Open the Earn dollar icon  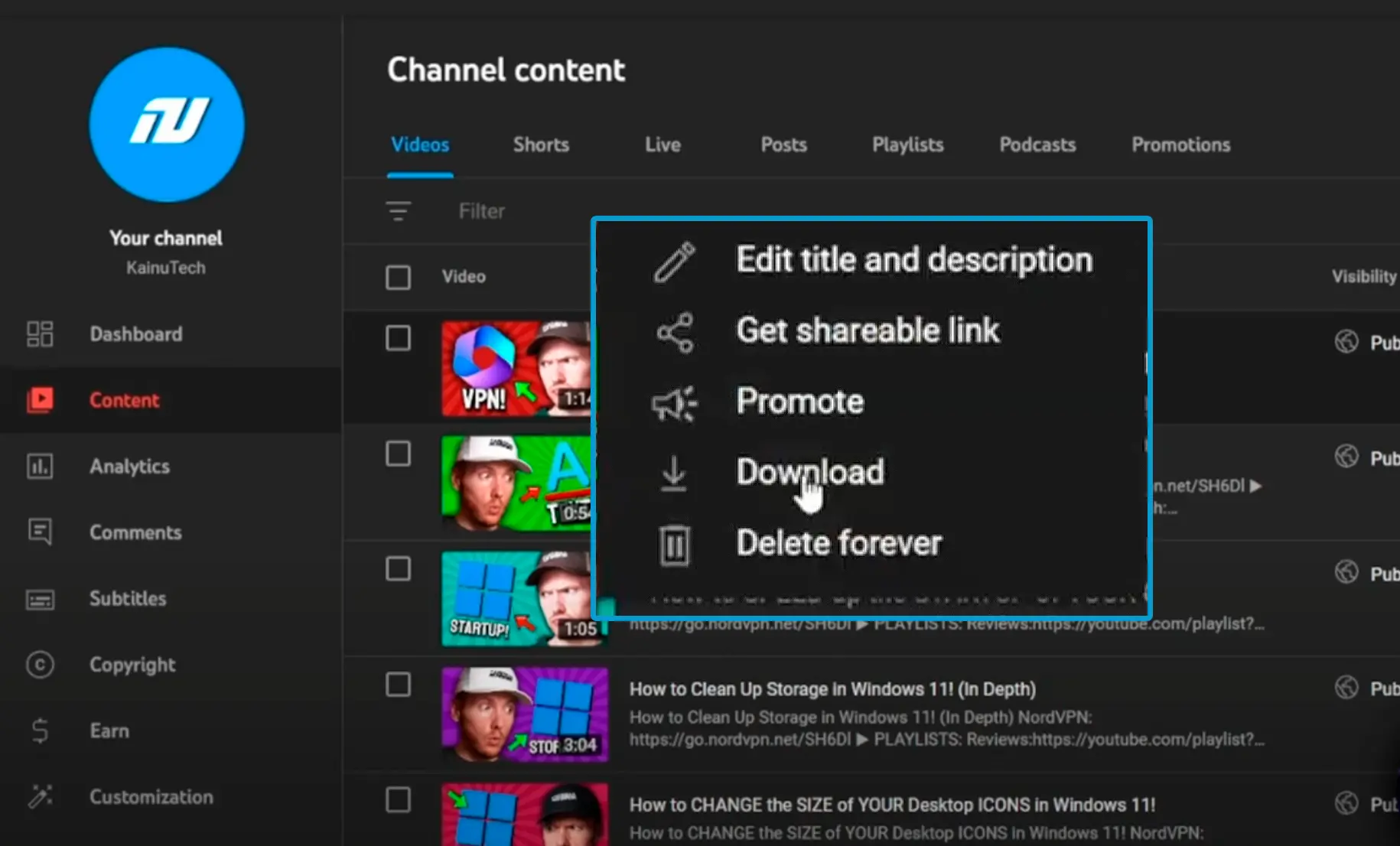point(40,730)
